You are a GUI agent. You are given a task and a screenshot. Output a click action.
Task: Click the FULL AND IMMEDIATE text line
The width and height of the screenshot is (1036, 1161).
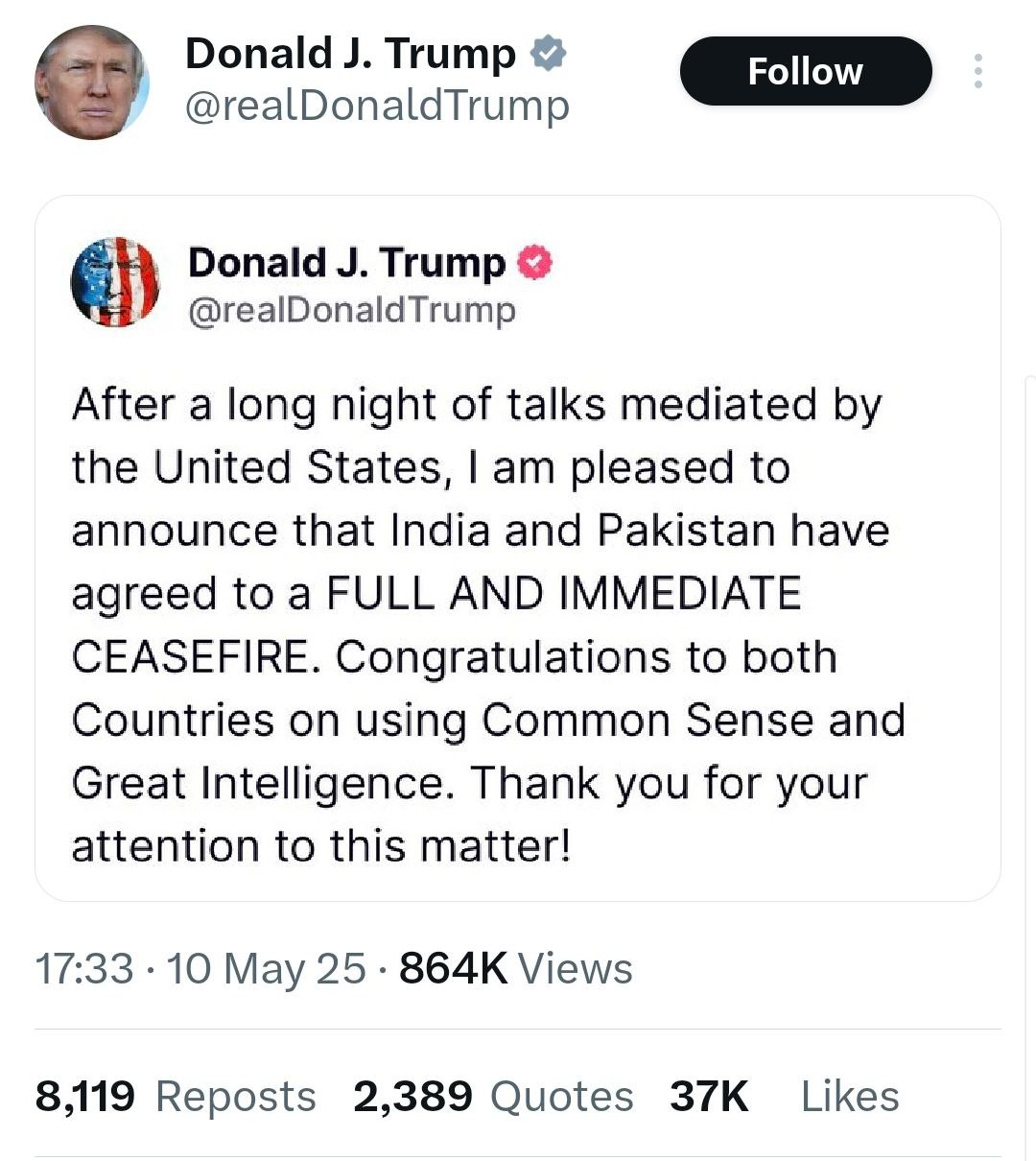tap(563, 593)
